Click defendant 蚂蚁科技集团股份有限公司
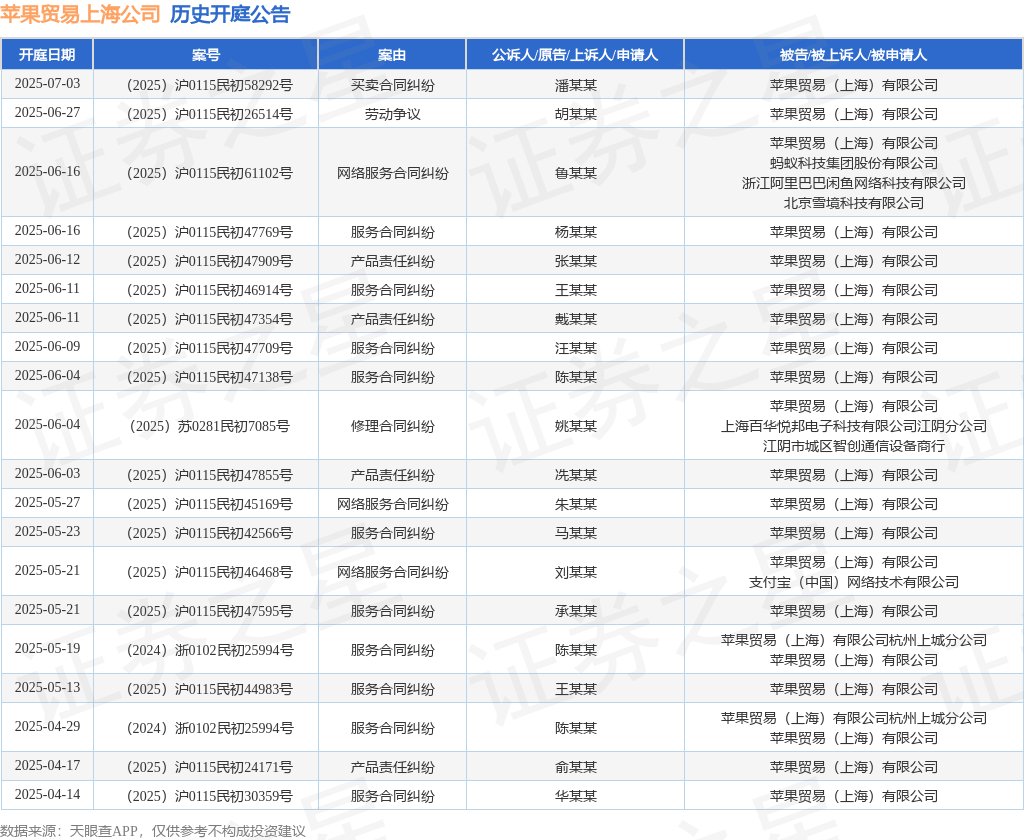 (854, 163)
